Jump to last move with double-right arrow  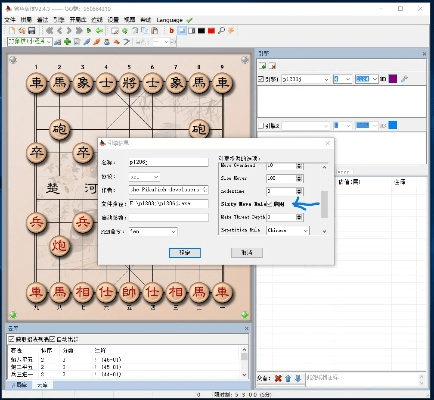pyautogui.click(x=79, y=31)
